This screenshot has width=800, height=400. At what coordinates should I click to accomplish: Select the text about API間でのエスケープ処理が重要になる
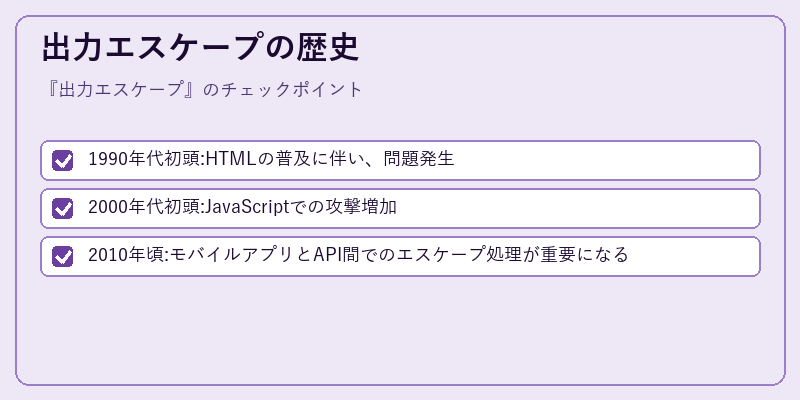(x=358, y=256)
